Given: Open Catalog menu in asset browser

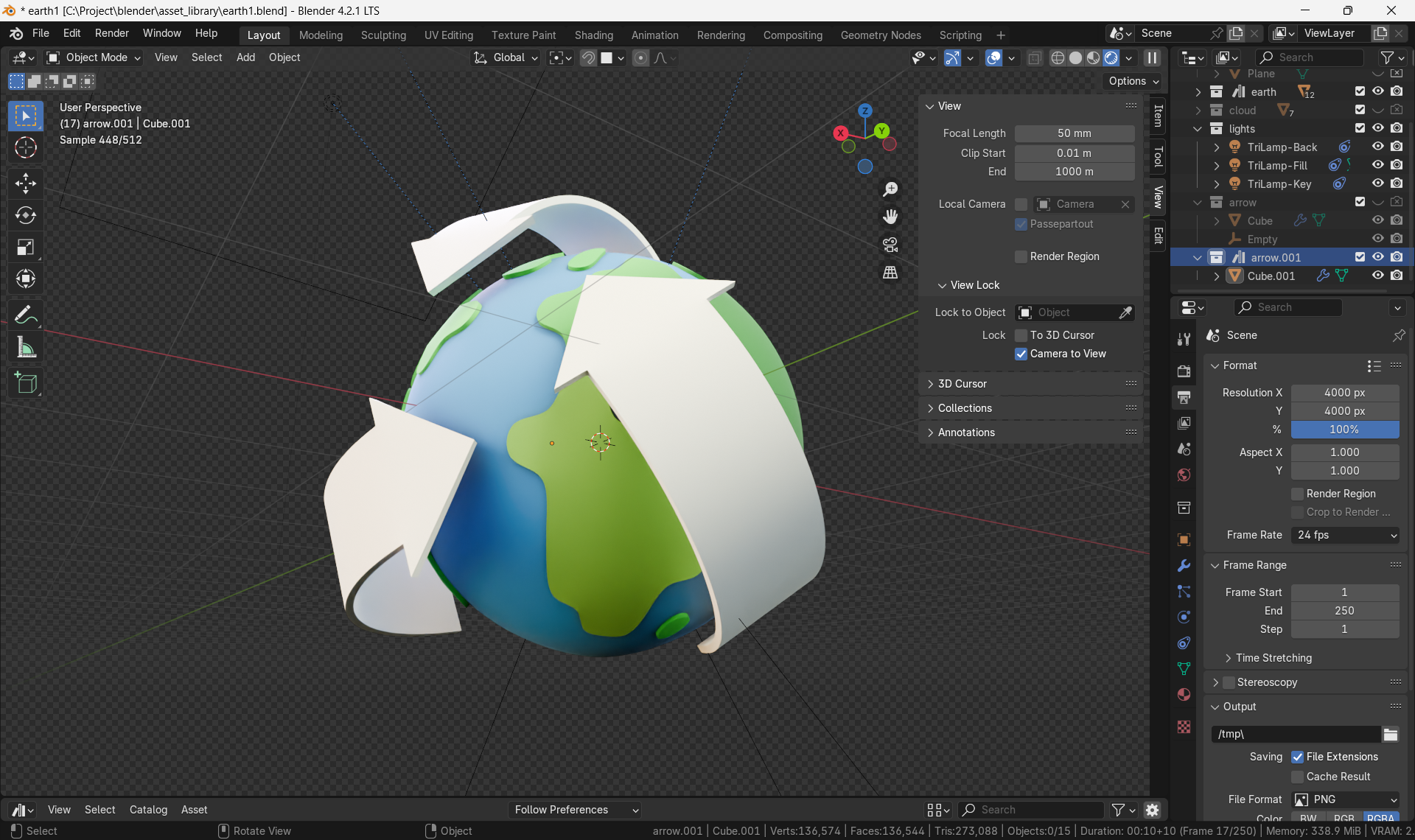Looking at the screenshot, I should pos(148,810).
